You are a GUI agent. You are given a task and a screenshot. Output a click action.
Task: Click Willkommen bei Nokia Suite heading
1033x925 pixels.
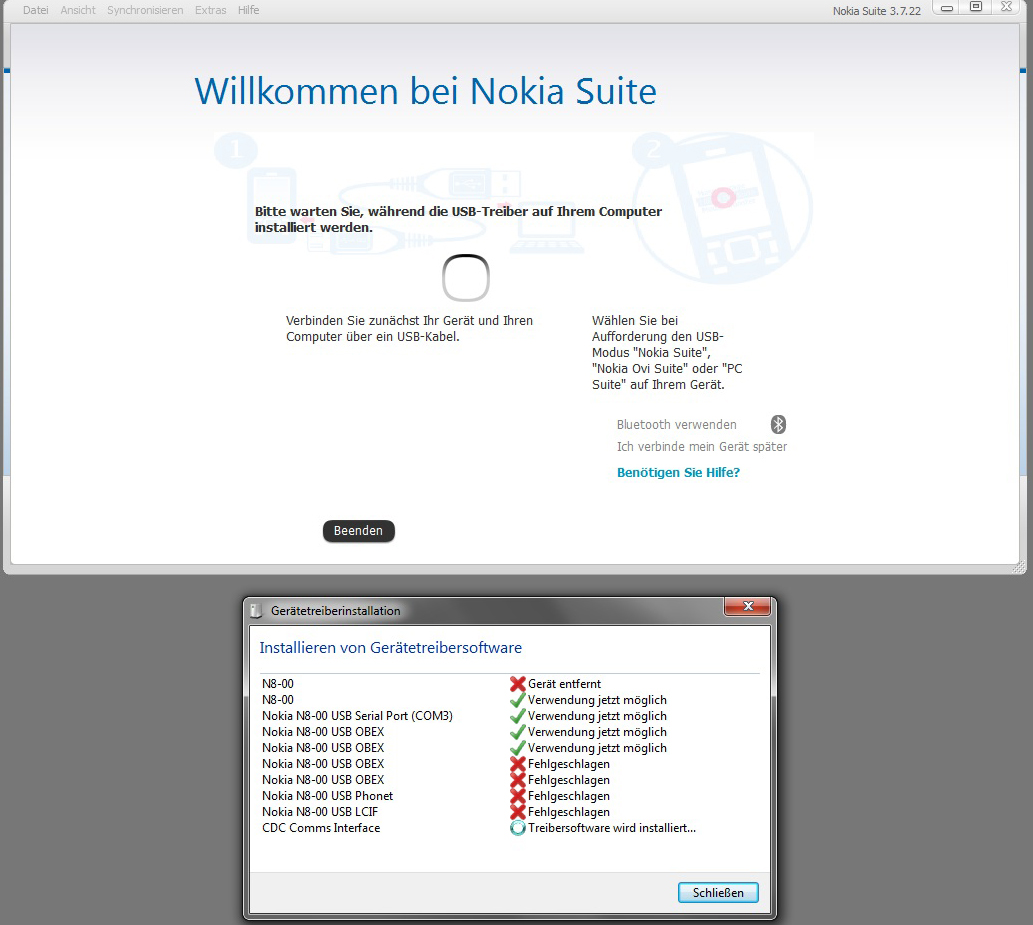[x=426, y=91]
